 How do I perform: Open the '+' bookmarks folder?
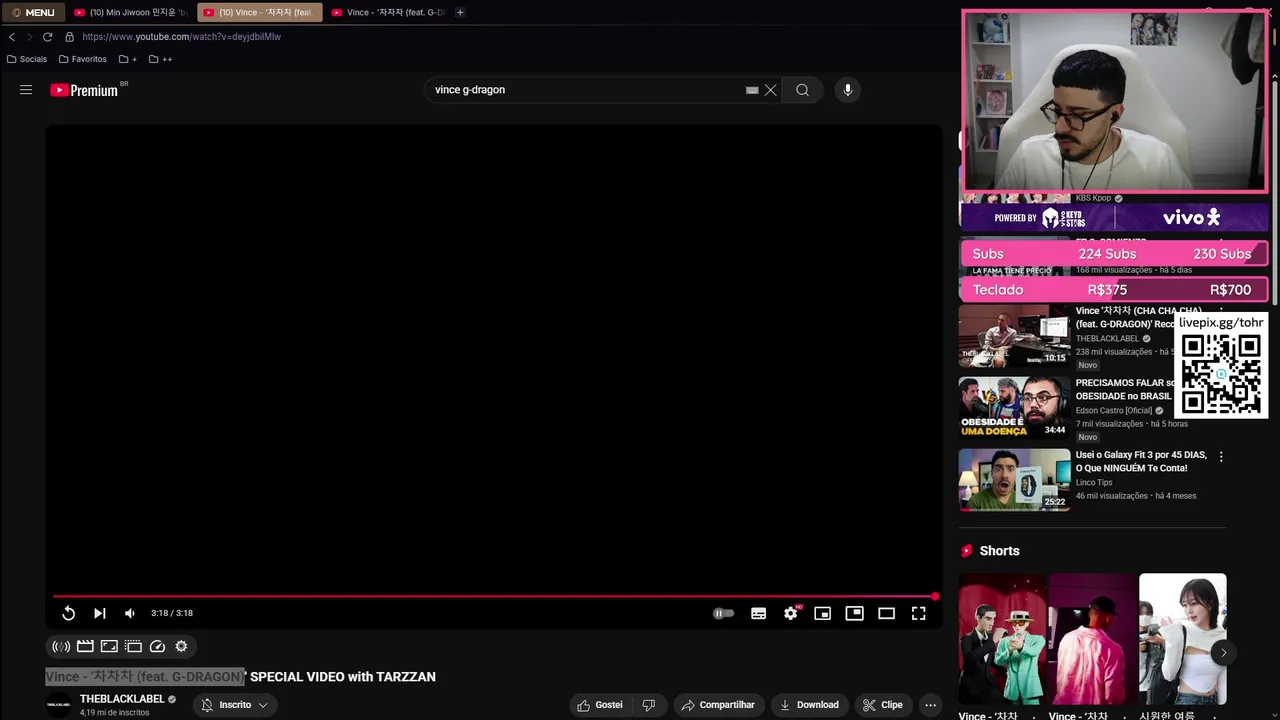[128, 59]
